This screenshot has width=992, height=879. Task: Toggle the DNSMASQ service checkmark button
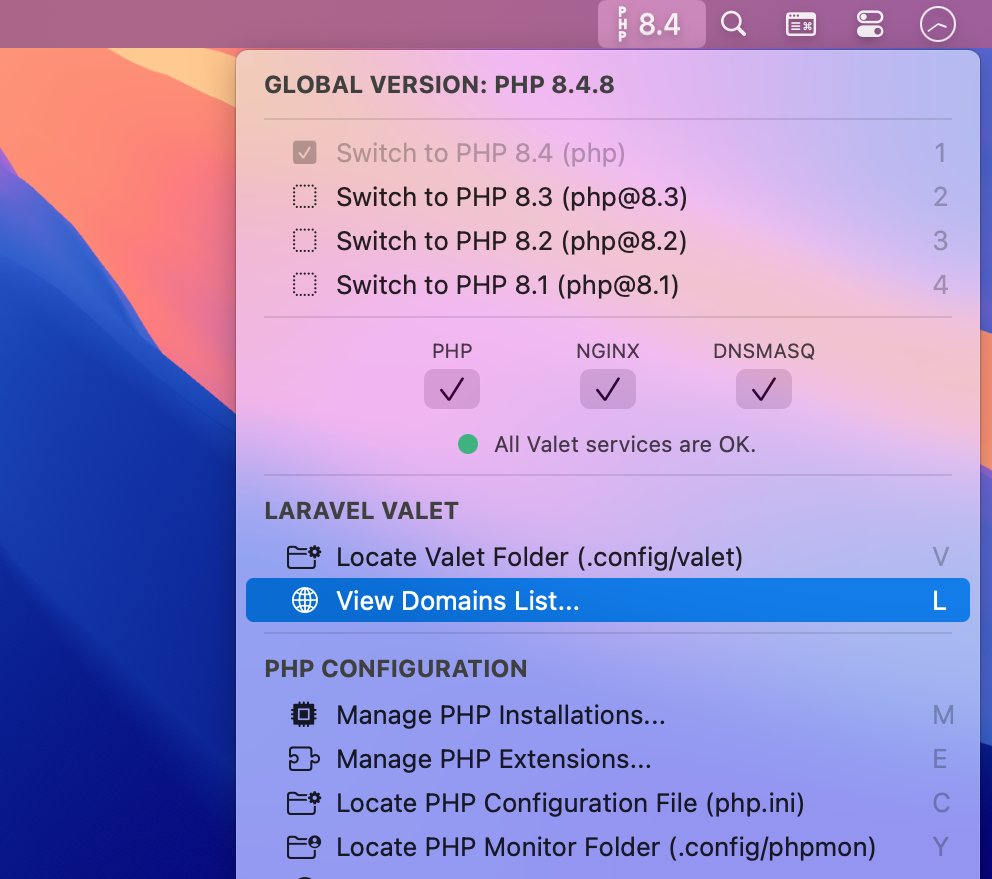point(764,389)
